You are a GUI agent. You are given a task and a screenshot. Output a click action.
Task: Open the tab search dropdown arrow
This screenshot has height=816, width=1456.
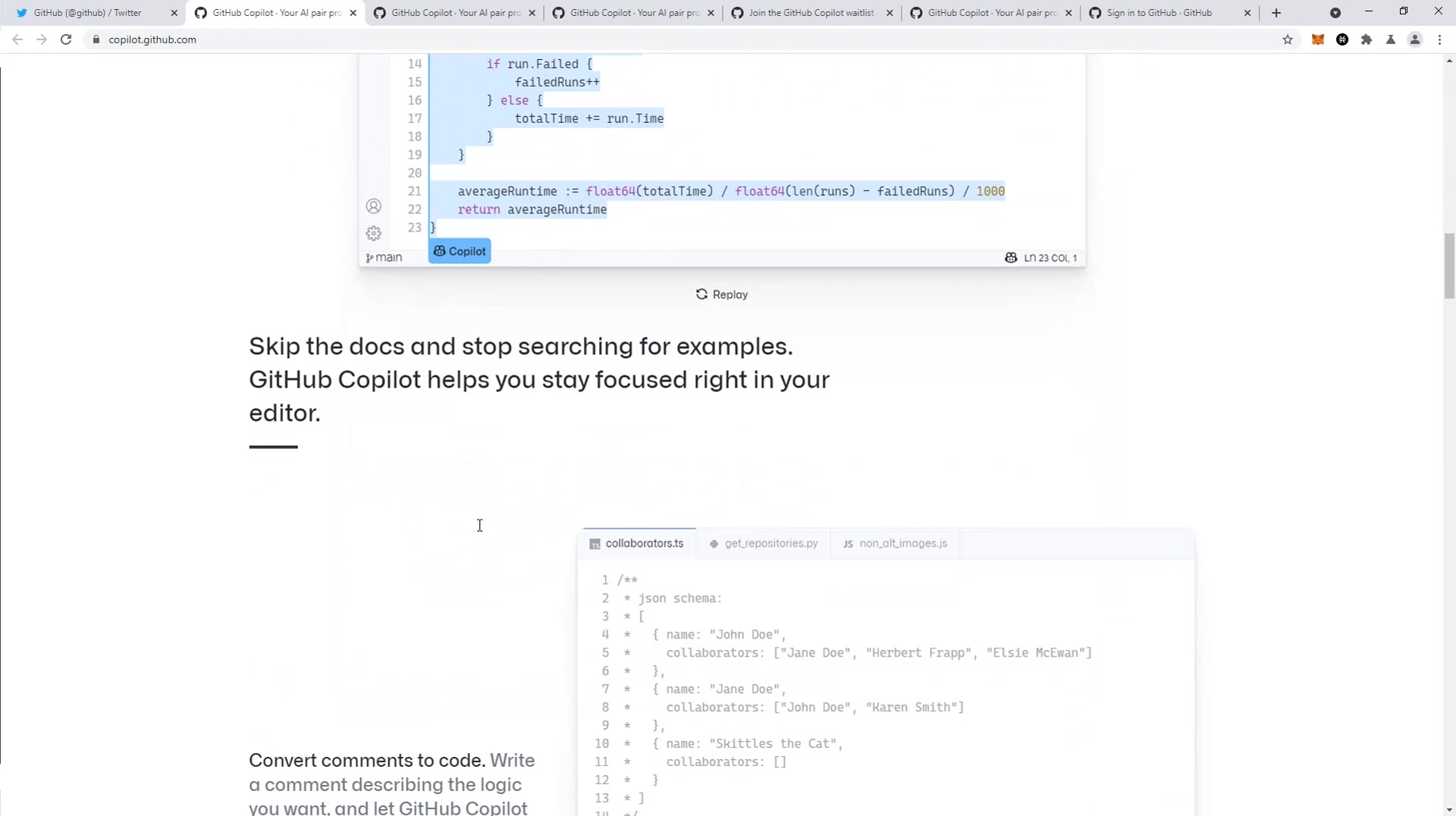tap(1335, 13)
